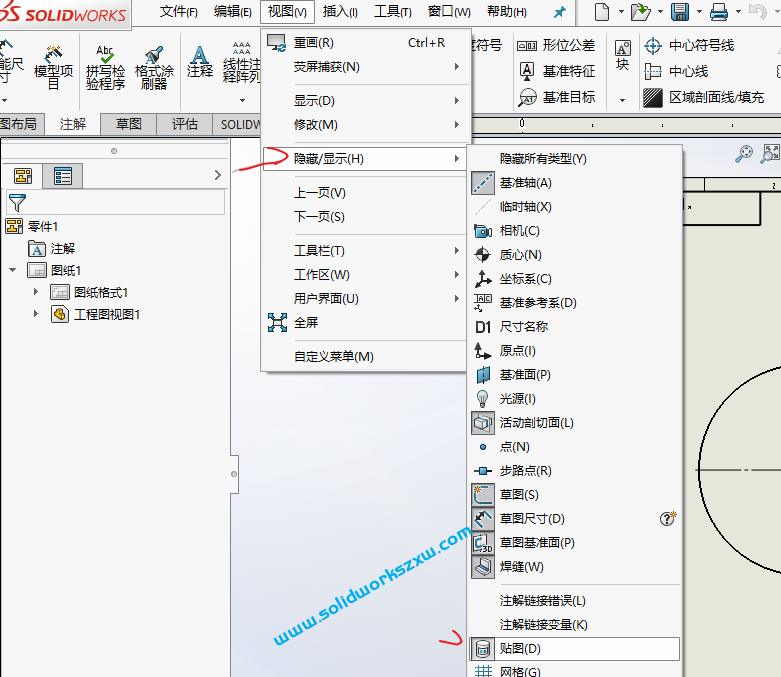
Task: Toggle Weld Beads (焊缝) visibility
Action: point(521,567)
